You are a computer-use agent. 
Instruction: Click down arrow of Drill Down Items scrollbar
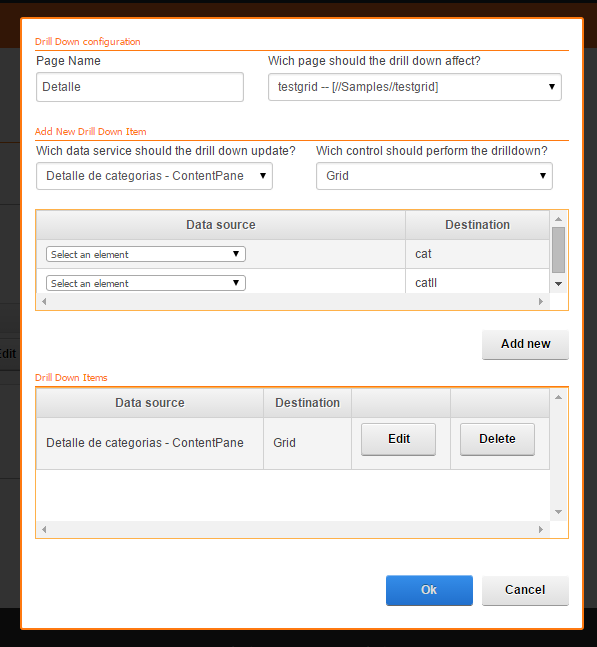[x=559, y=512]
